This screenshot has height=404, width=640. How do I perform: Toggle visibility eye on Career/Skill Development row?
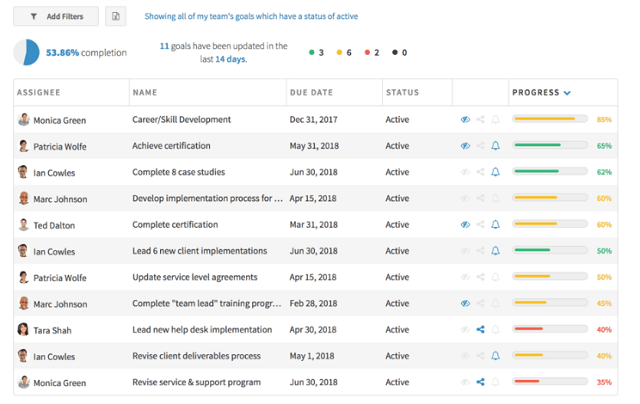[465, 120]
